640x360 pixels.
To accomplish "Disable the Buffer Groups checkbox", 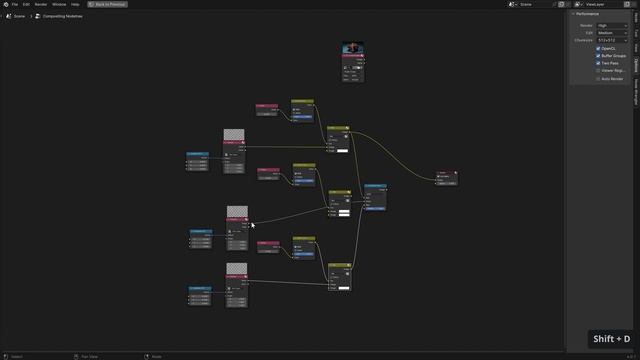I will (598, 56).
